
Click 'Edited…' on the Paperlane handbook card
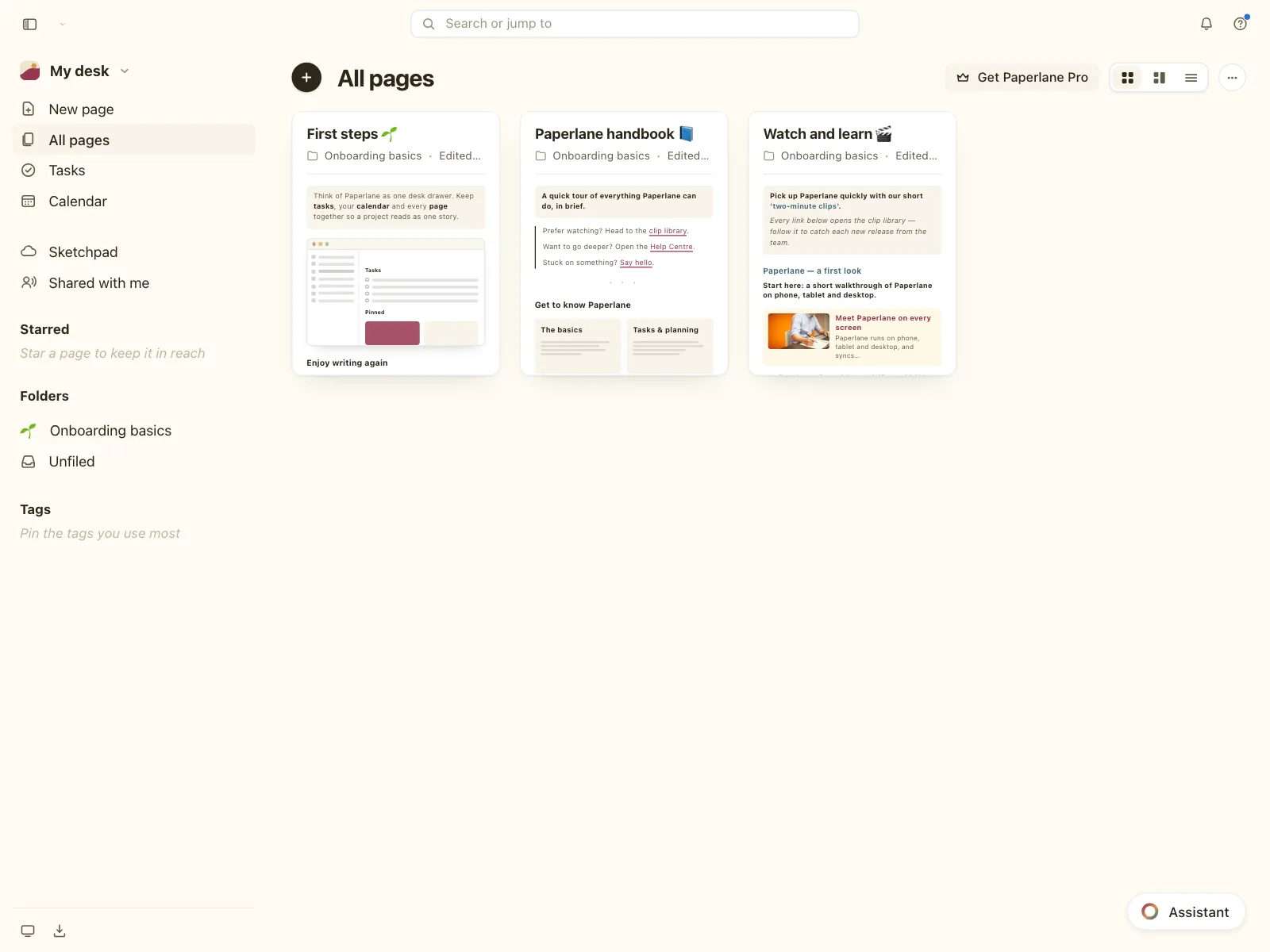click(688, 156)
